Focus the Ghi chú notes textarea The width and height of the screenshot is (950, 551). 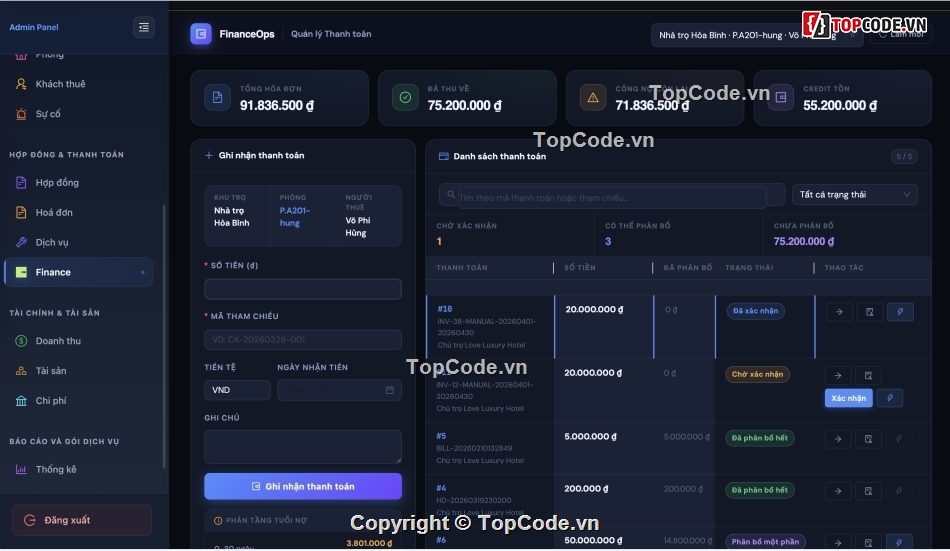point(303,447)
